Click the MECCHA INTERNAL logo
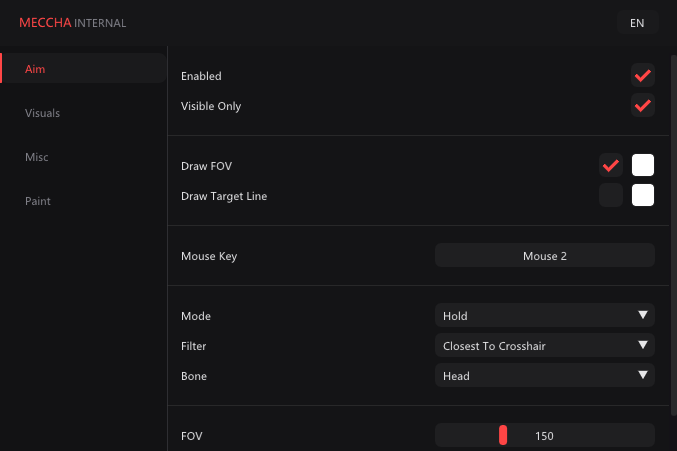 click(73, 22)
